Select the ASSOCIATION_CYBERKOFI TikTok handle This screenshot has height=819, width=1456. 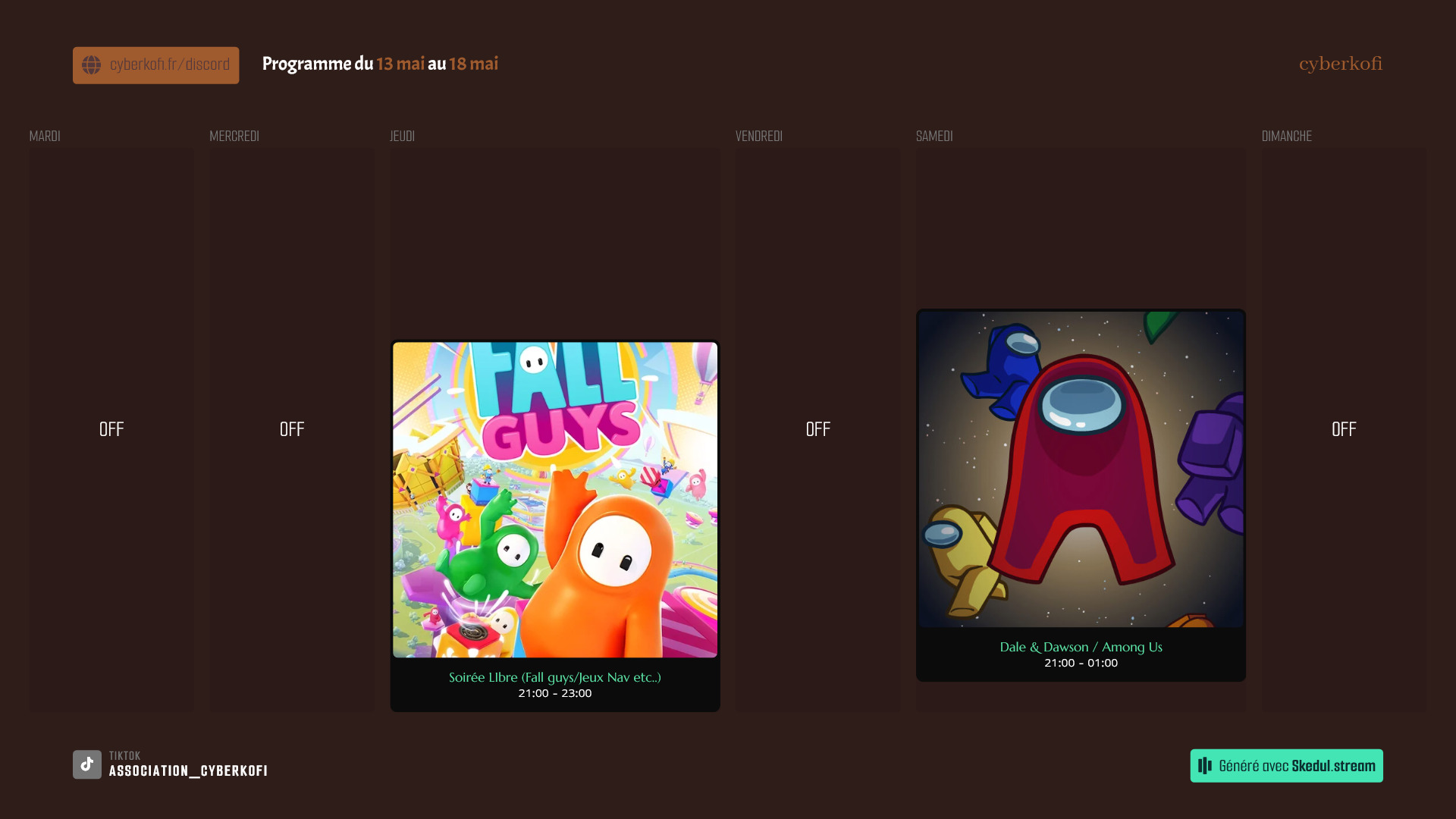(x=188, y=771)
